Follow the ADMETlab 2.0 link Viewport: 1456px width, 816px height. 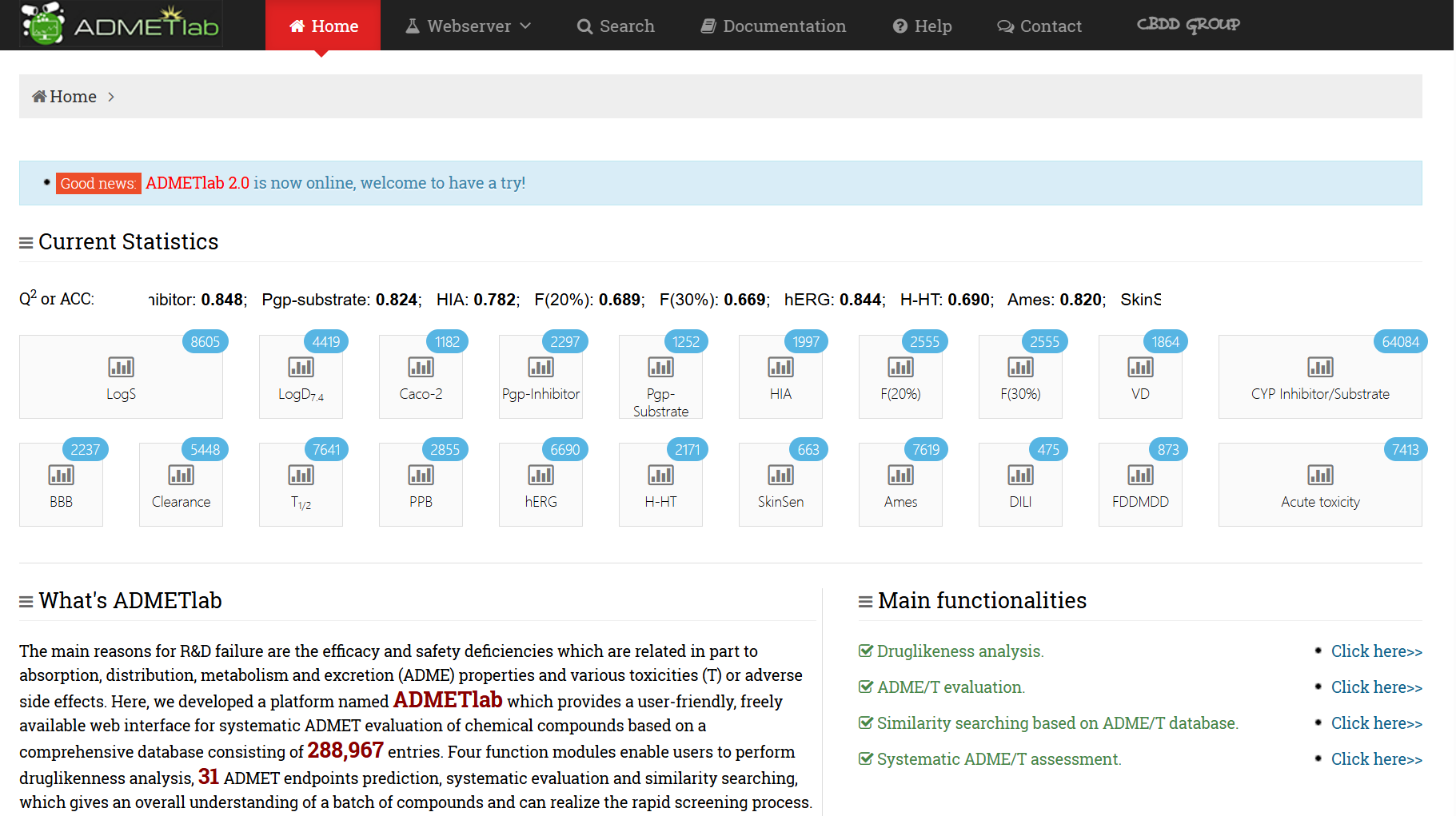pos(197,183)
